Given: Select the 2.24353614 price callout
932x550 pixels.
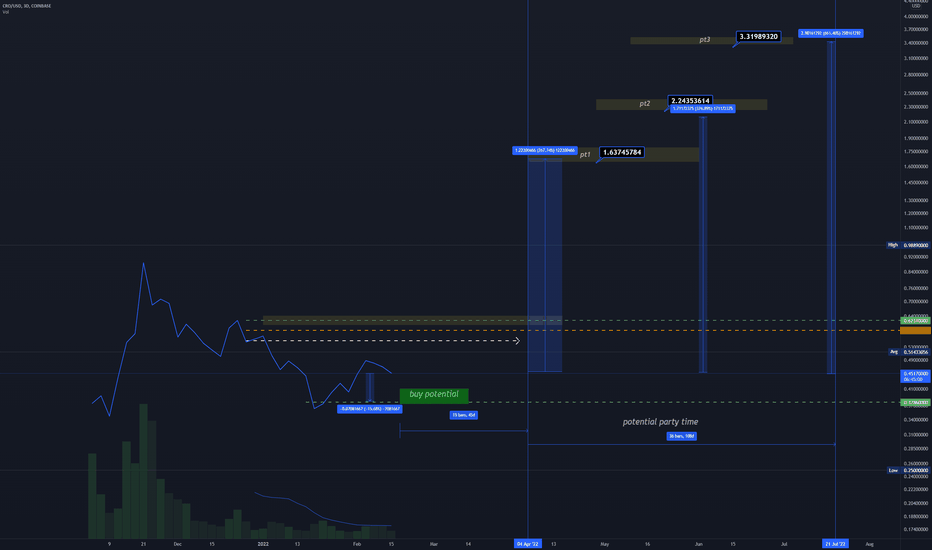Looking at the screenshot, I should [x=690, y=100].
